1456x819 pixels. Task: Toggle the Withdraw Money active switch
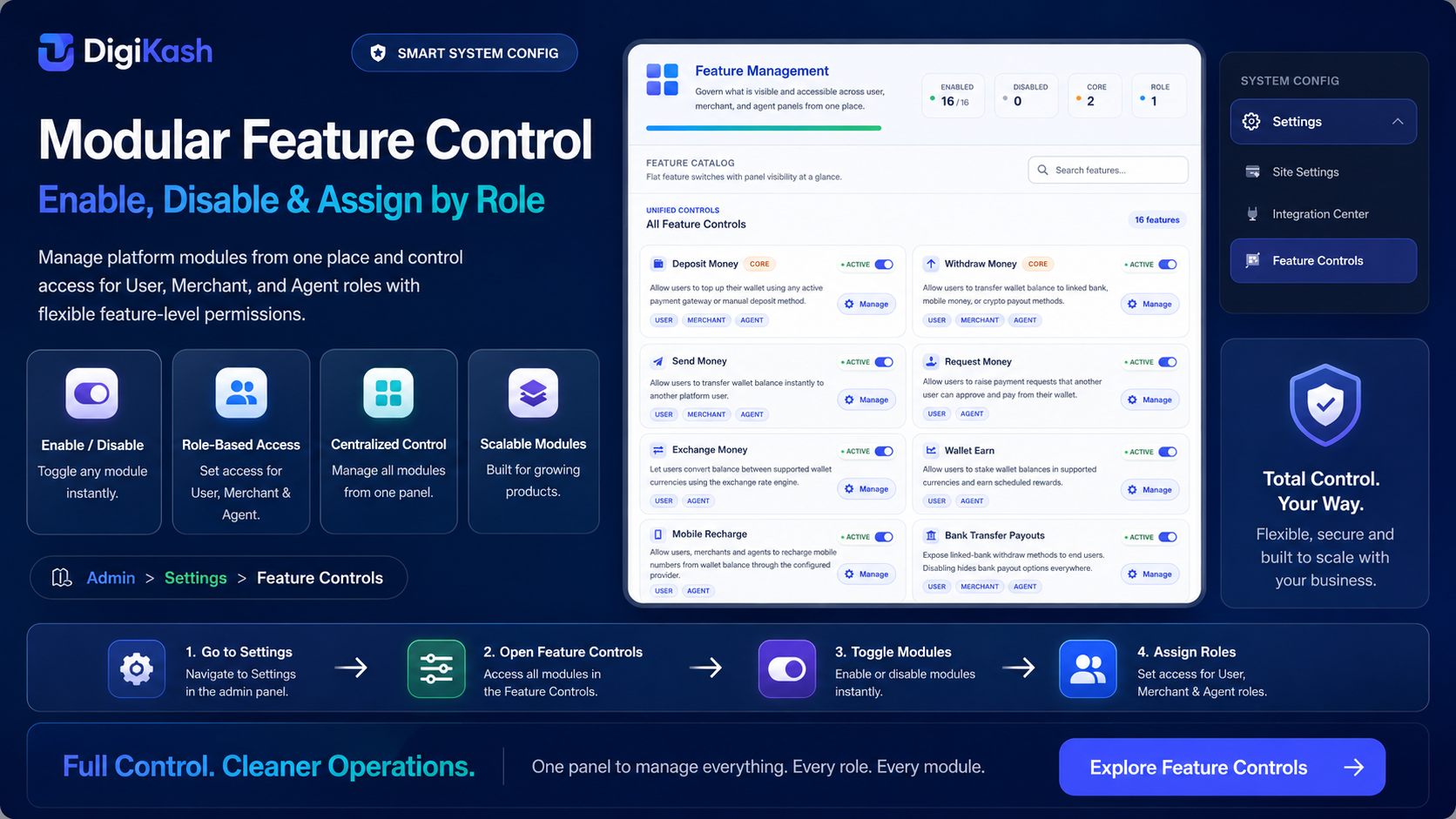click(1168, 265)
